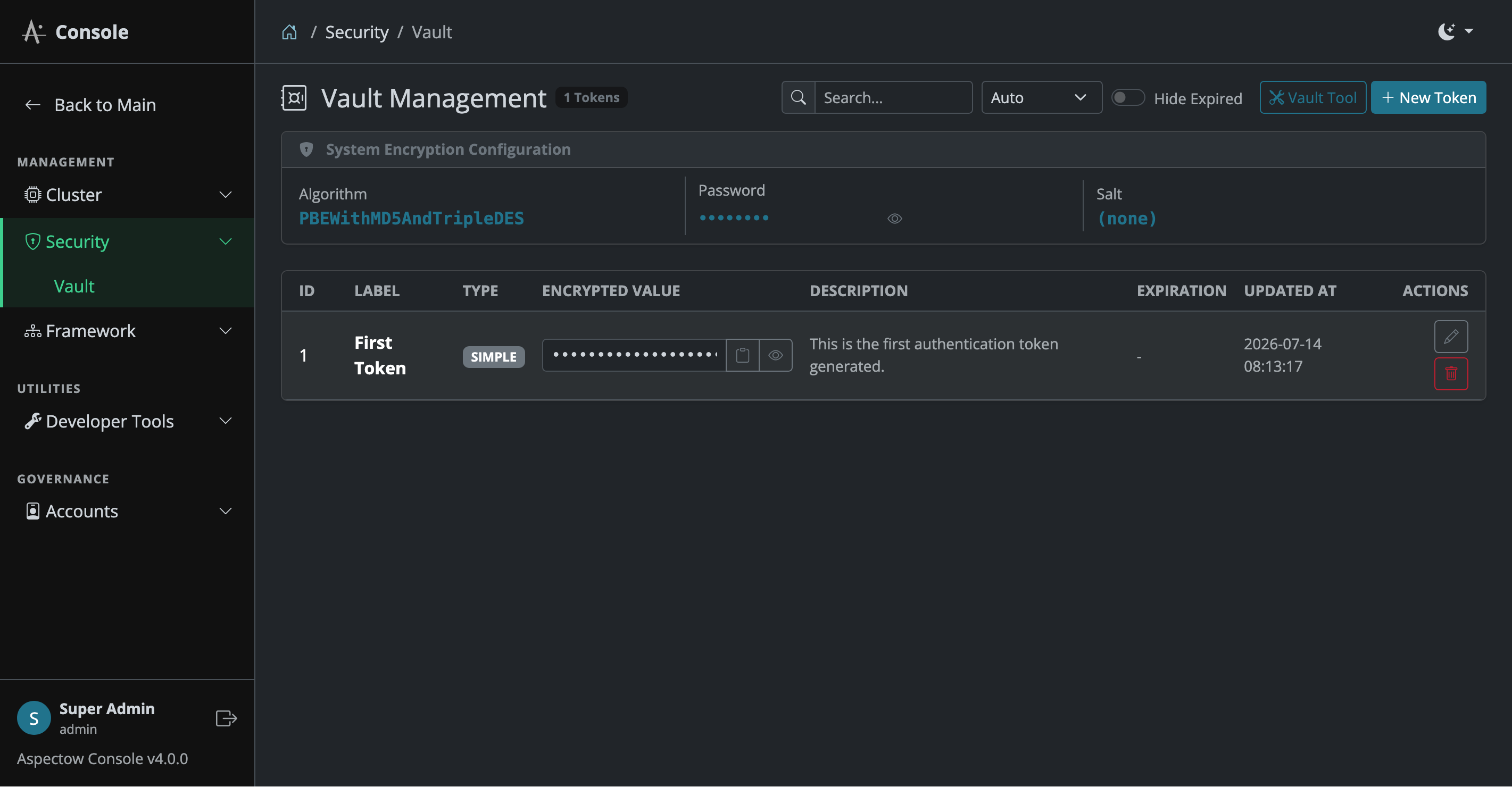
Task: Expand the Framework menu chevron
Action: [x=226, y=331]
